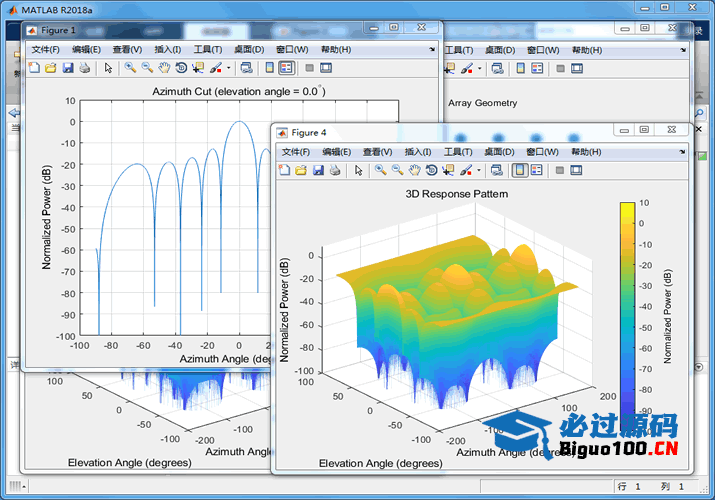Select Brush data tool in Figure 1
This screenshot has height=500, width=715.
(x=216, y=68)
